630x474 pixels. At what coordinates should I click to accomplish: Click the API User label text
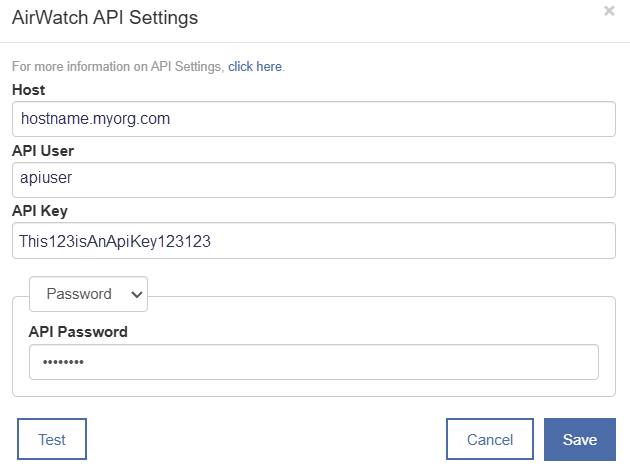[x=43, y=151]
